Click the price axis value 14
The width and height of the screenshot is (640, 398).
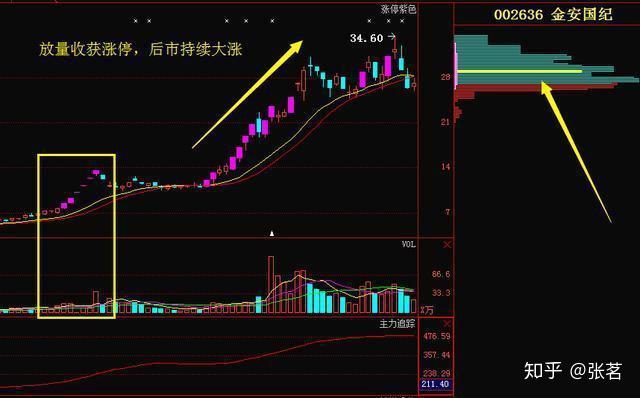(445, 167)
